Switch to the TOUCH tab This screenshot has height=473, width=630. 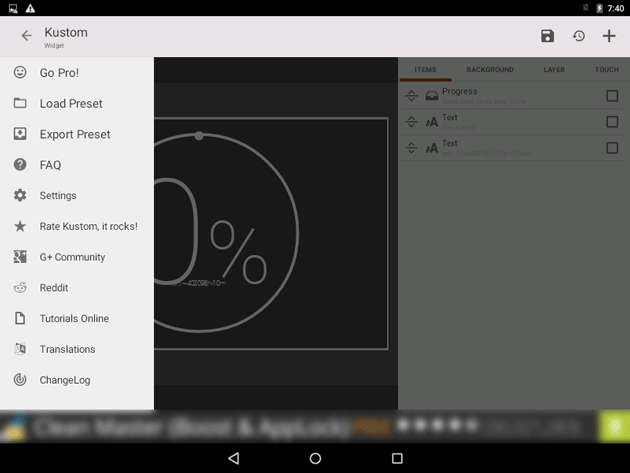(607, 70)
